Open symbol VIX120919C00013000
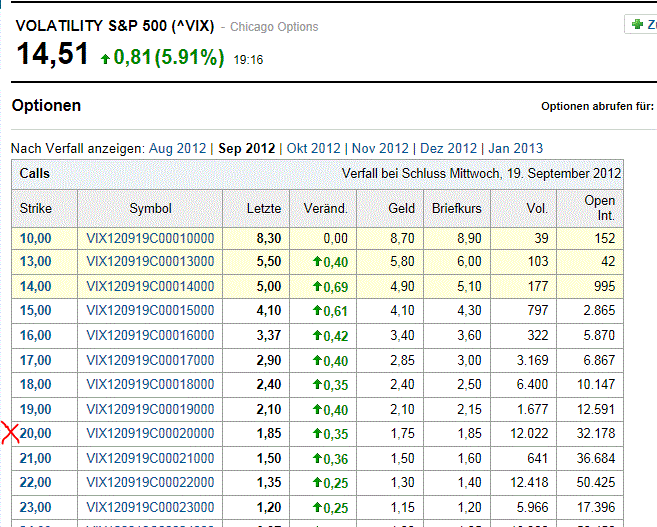The width and height of the screenshot is (657, 527). 150,261
